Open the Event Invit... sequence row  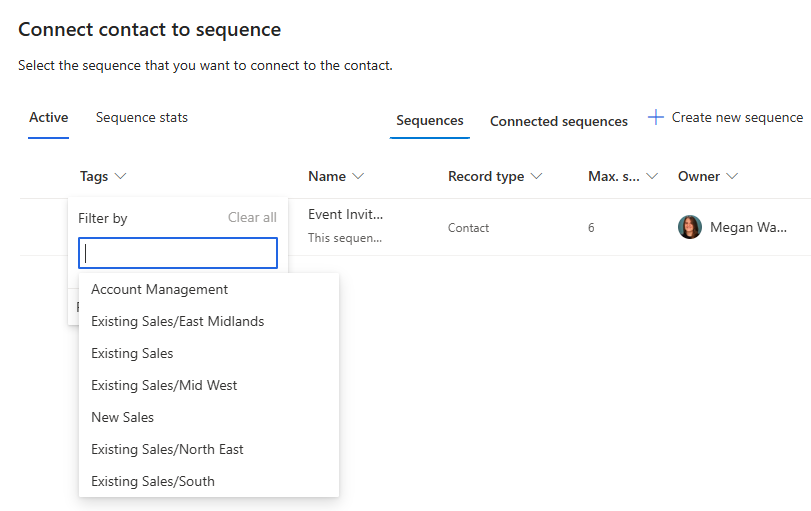click(x=345, y=214)
